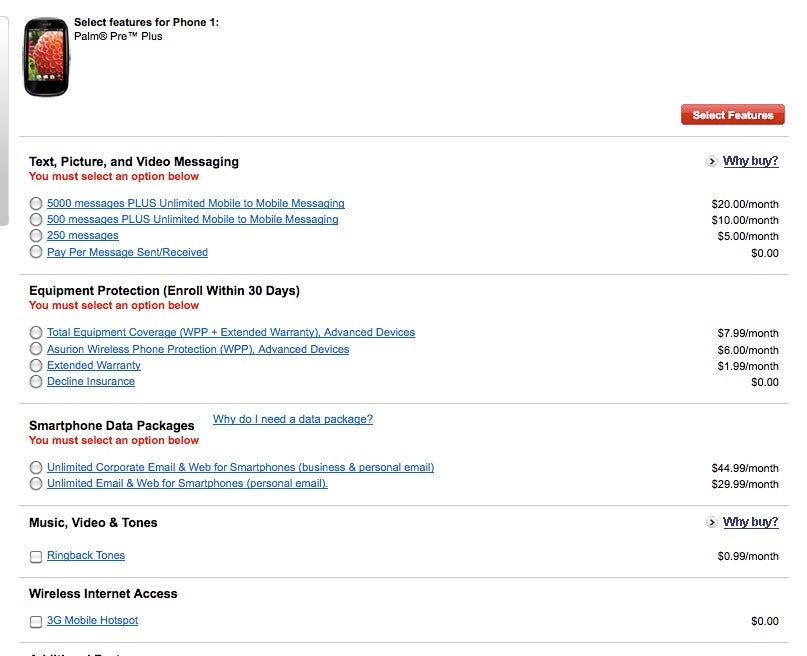The width and height of the screenshot is (807, 656).
Task: Click the Wireless Internet Access heading
Action: pos(103,594)
